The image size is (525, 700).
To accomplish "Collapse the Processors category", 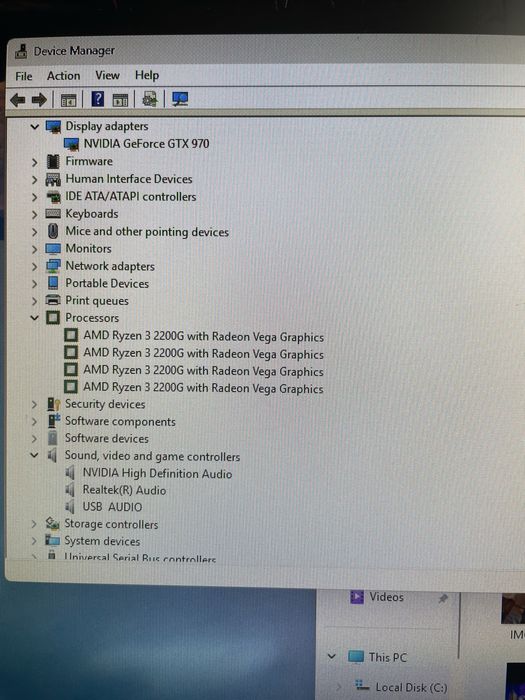I will click(34, 318).
